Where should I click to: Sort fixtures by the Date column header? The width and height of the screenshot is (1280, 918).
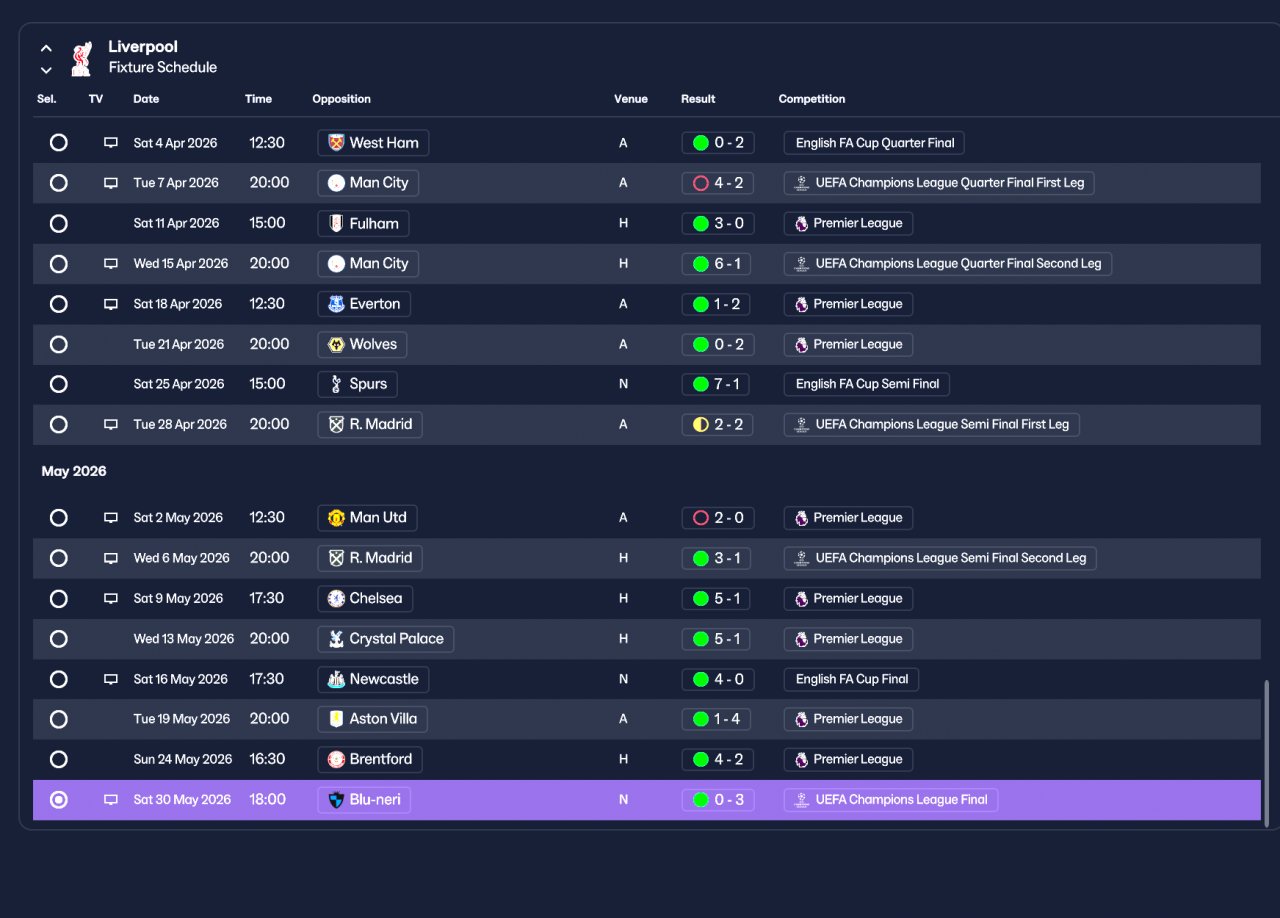pos(146,99)
